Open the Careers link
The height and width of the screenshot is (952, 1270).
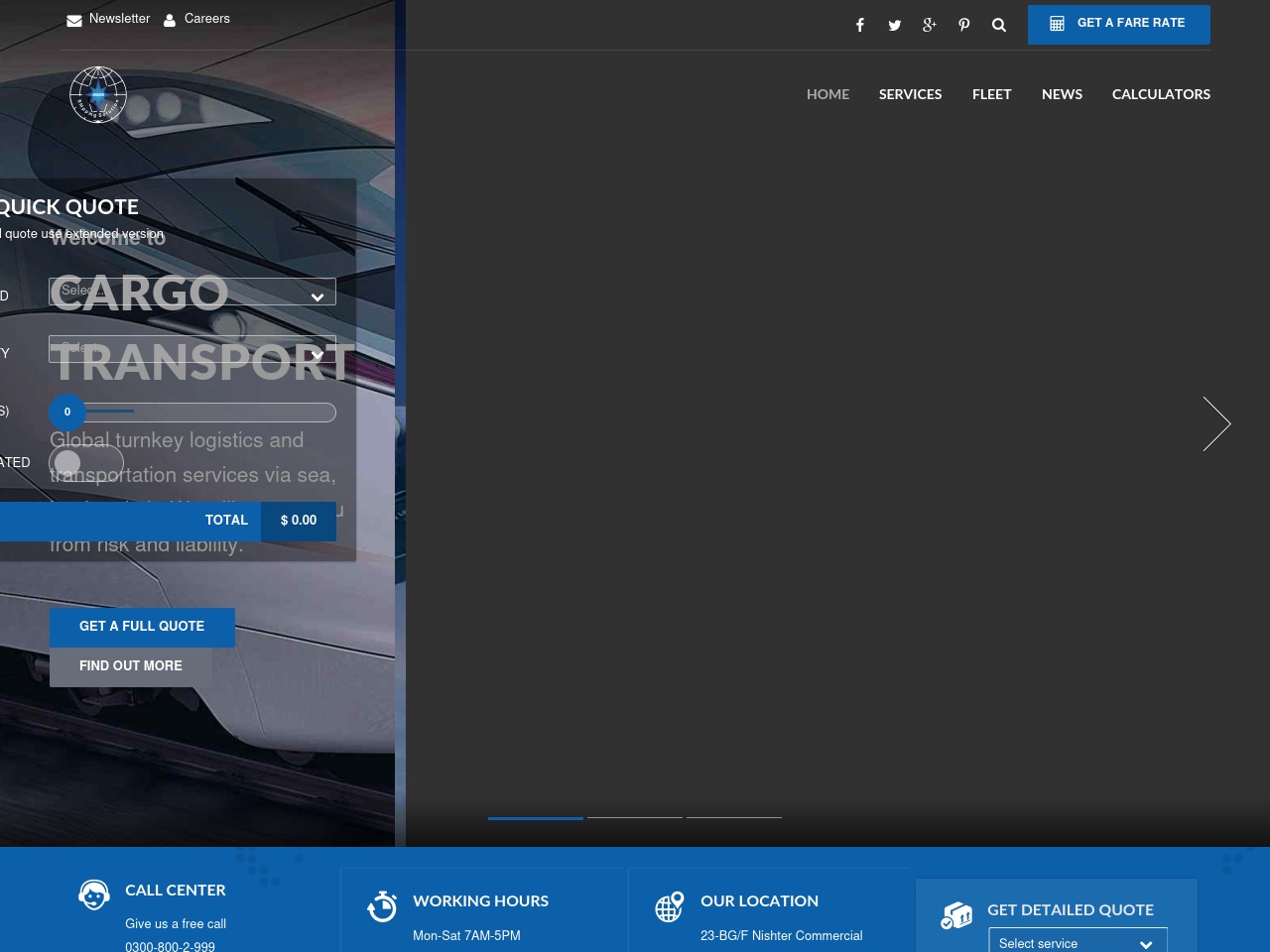(x=207, y=19)
